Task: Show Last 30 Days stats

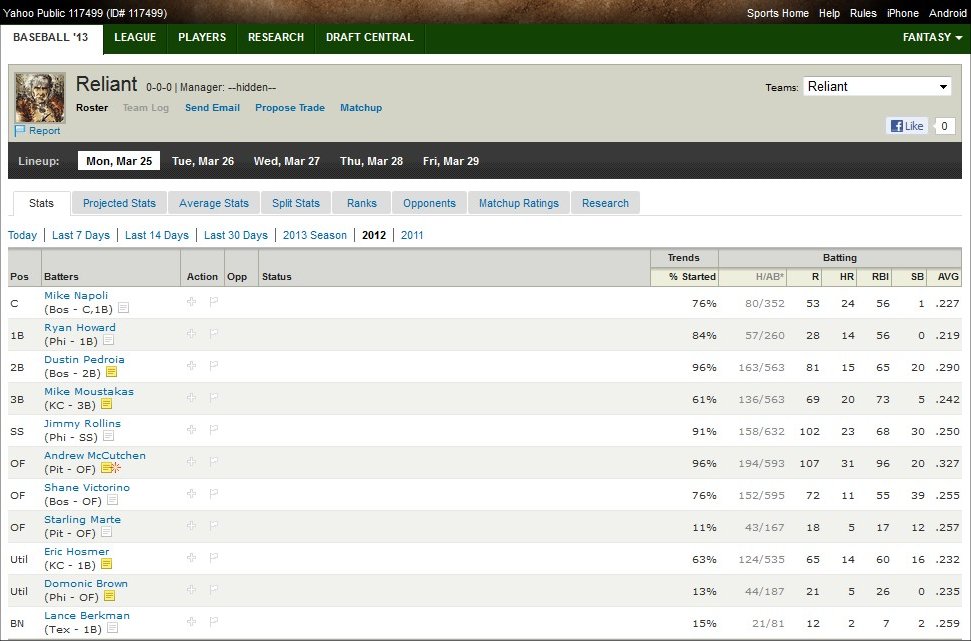Action: coord(236,235)
